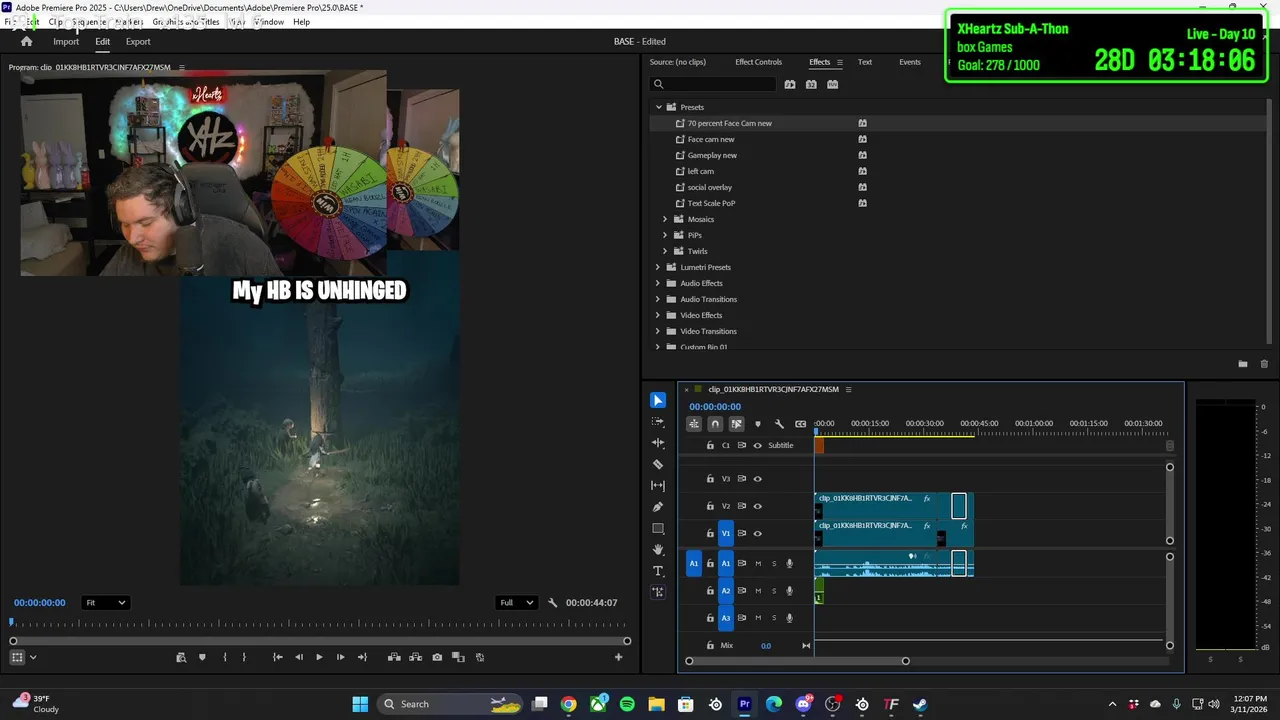This screenshot has width=1280, height=720.
Task: Toggle visibility of the V2 track
Action: point(757,506)
